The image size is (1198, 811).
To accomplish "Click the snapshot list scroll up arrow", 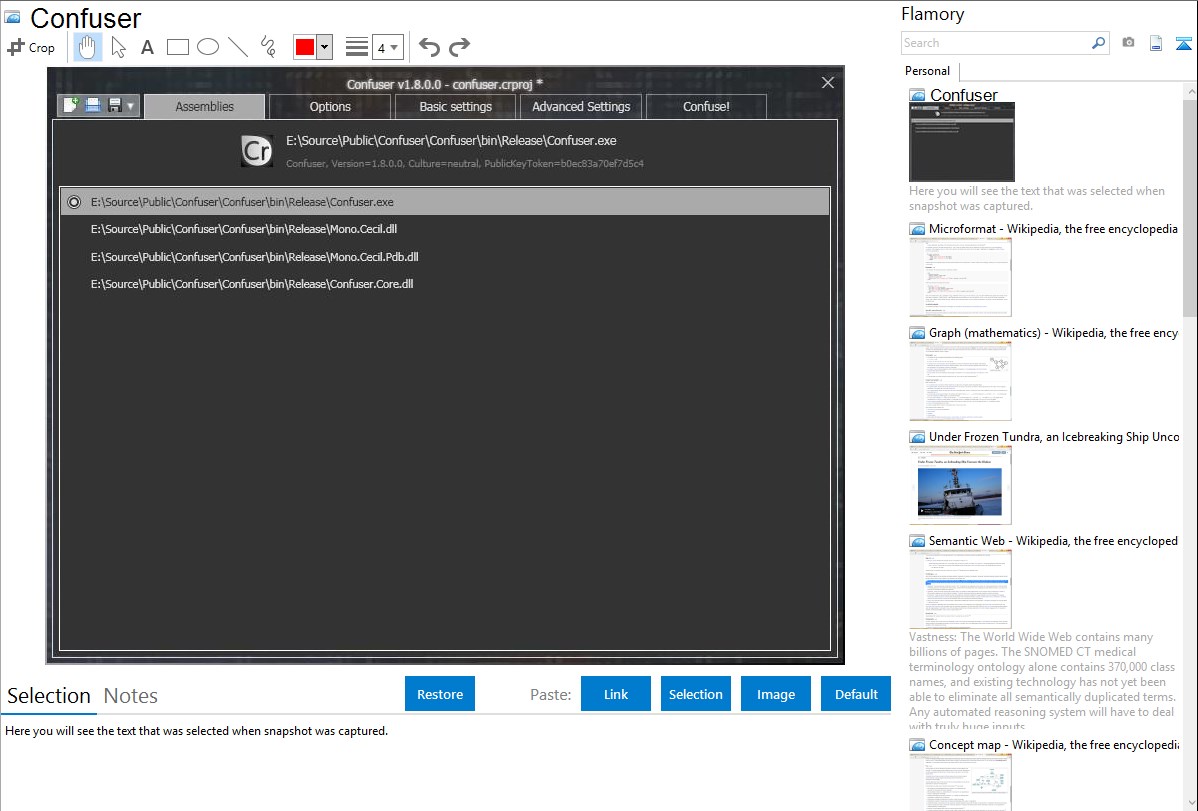I will (1190, 91).
